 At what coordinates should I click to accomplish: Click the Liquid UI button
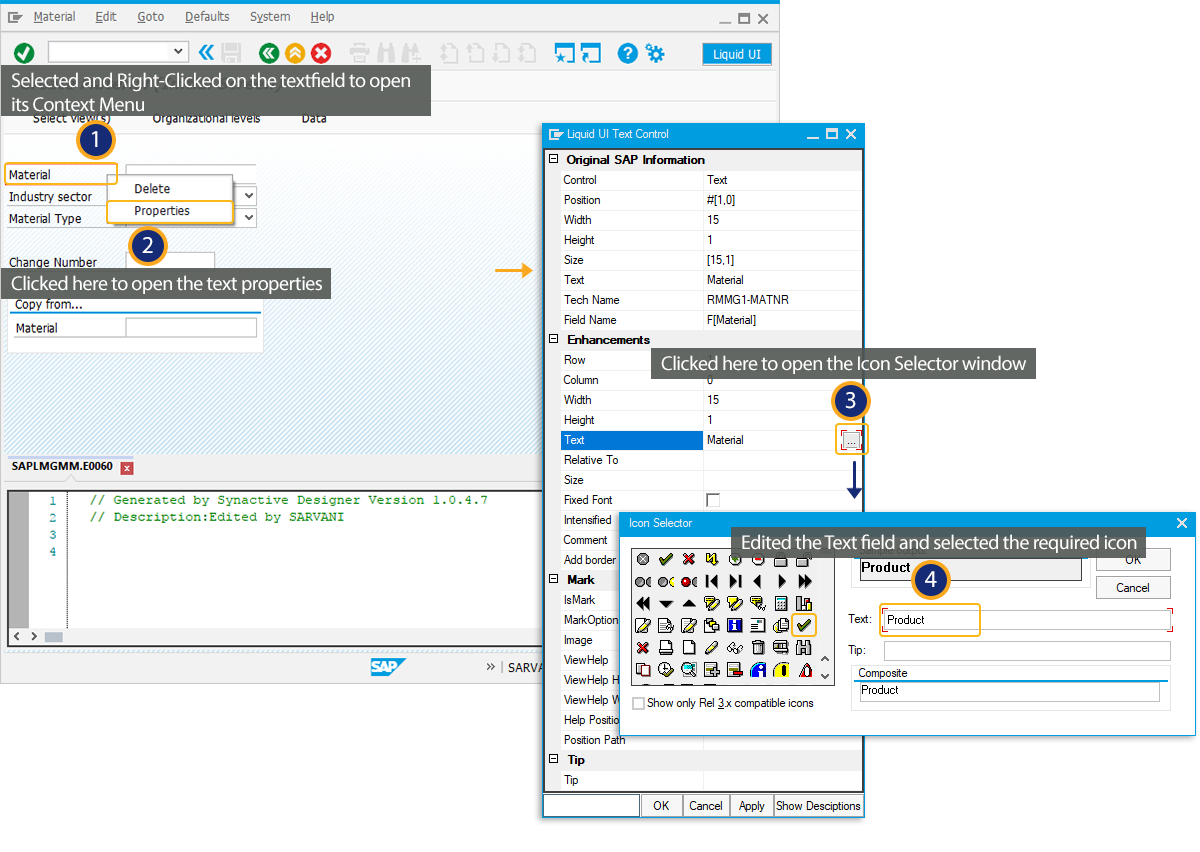pyautogui.click(x=737, y=54)
